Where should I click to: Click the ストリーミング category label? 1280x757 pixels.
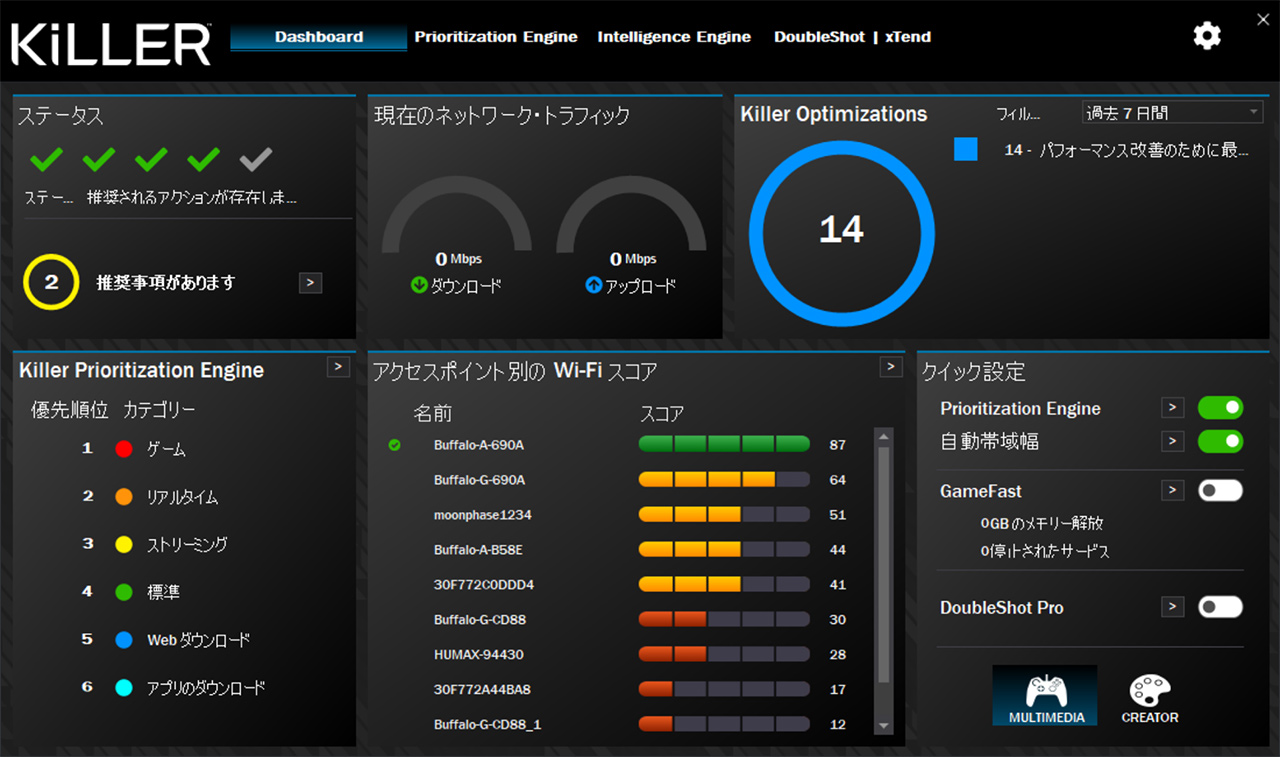pos(187,545)
